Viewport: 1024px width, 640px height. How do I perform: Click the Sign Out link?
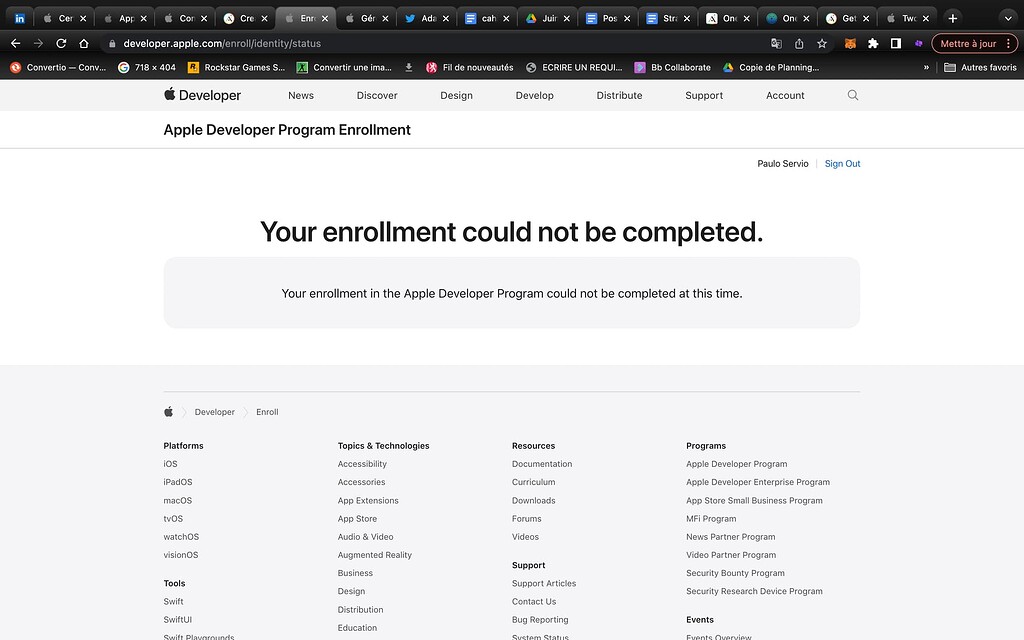click(842, 163)
